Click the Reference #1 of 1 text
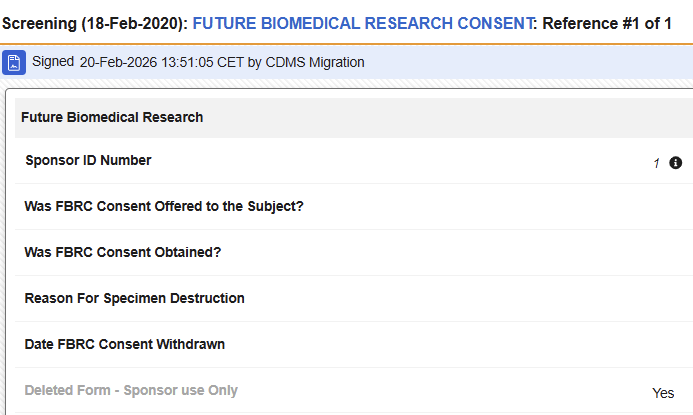This screenshot has width=693, height=415. [607, 23]
